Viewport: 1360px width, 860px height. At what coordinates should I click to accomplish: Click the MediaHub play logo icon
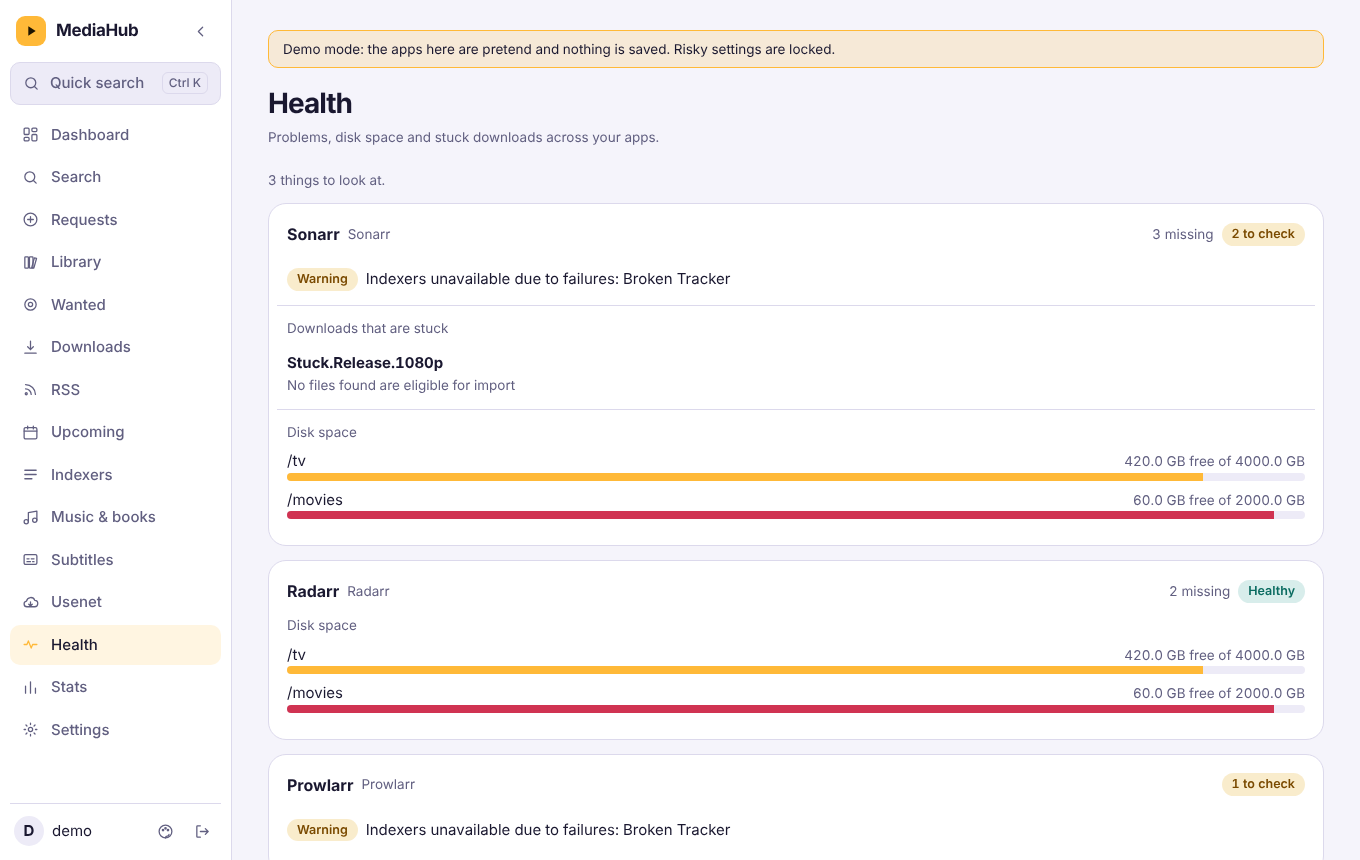pyautogui.click(x=31, y=31)
